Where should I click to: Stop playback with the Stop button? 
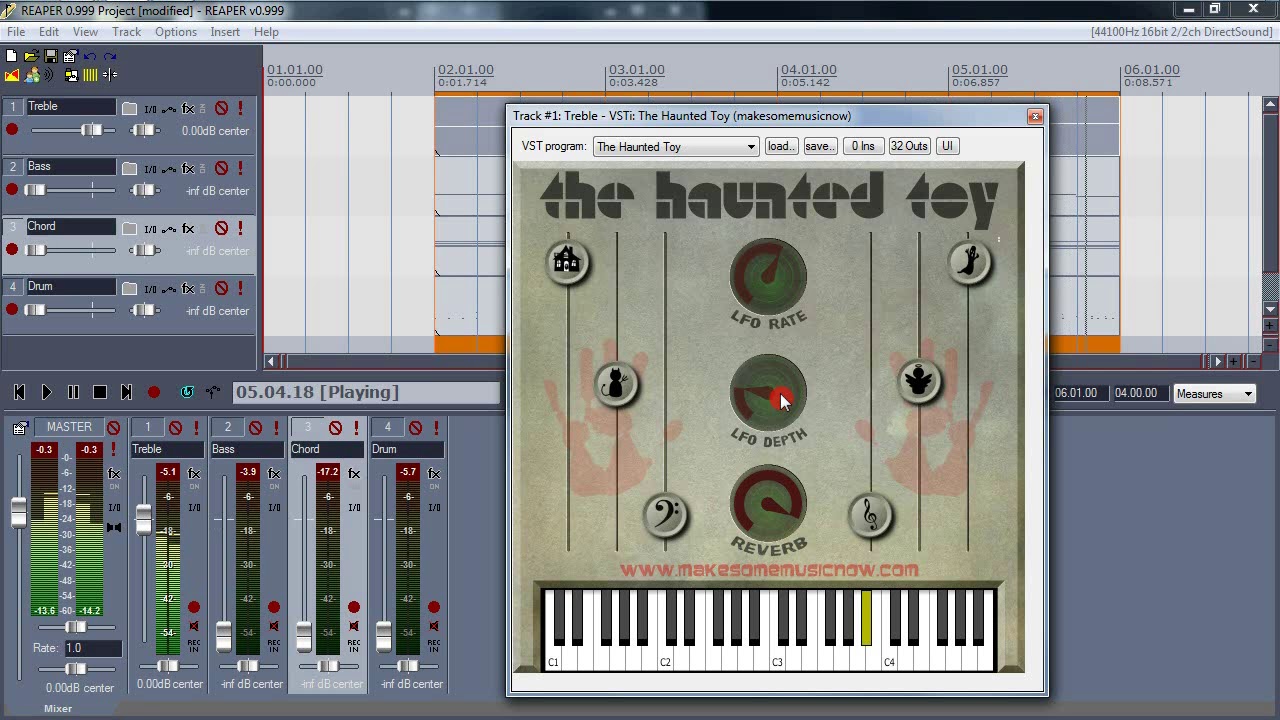(x=100, y=393)
